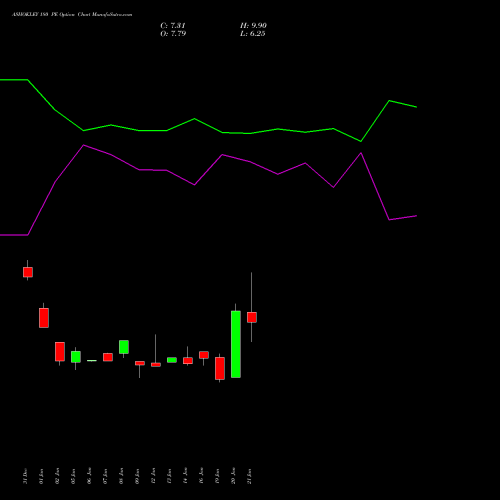Viewport: 500px width, 500px height.
Task: Click the '01 Jan' date axis label
Action: click(x=41, y=476)
